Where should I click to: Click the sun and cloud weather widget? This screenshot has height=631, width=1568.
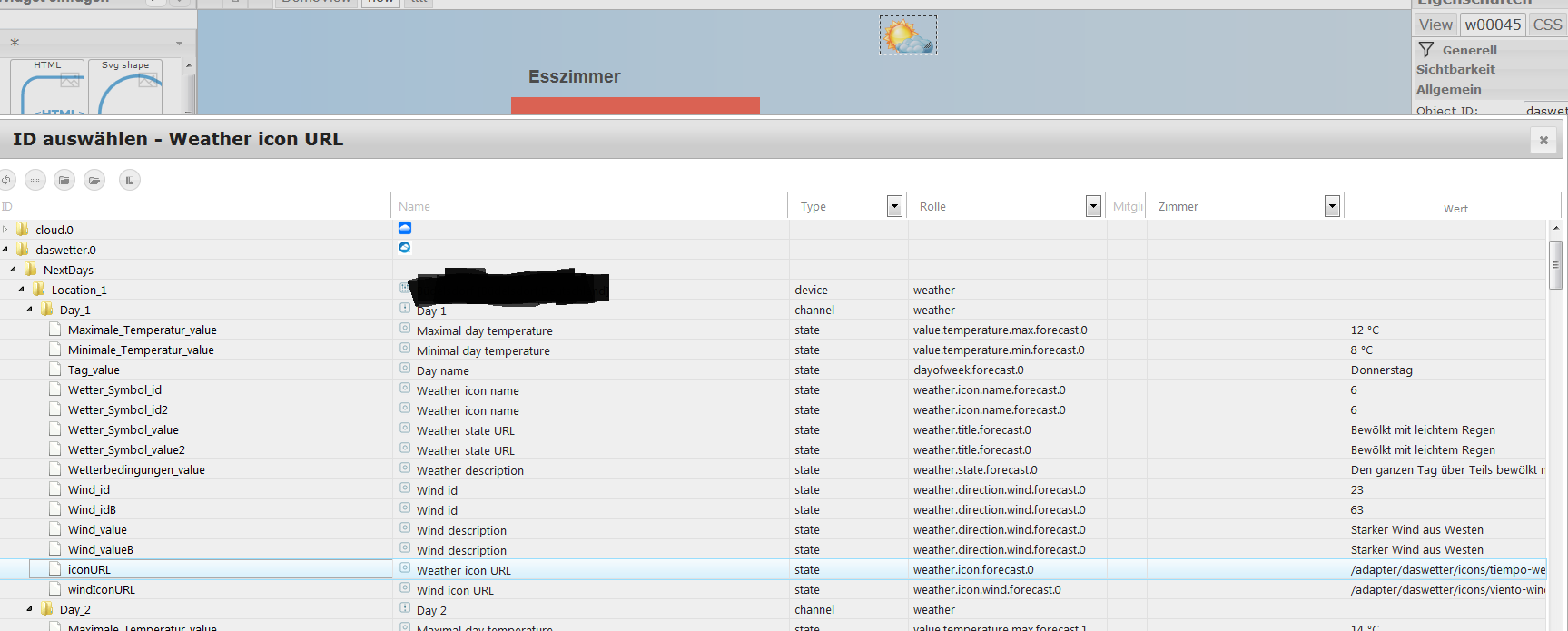tap(908, 35)
